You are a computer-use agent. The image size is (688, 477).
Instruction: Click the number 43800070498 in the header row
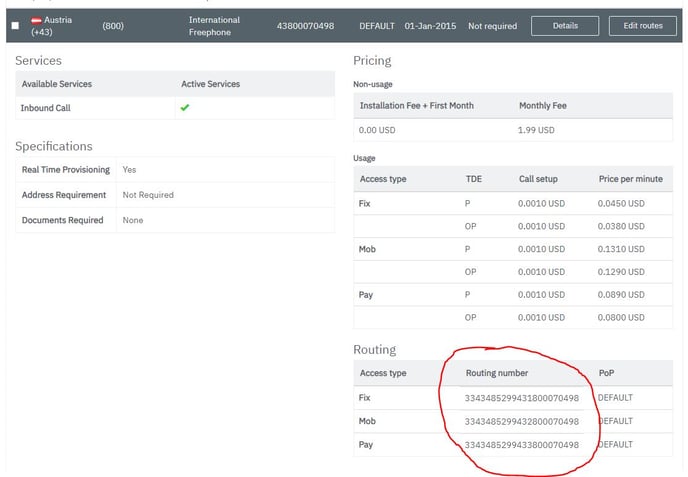pos(305,26)
